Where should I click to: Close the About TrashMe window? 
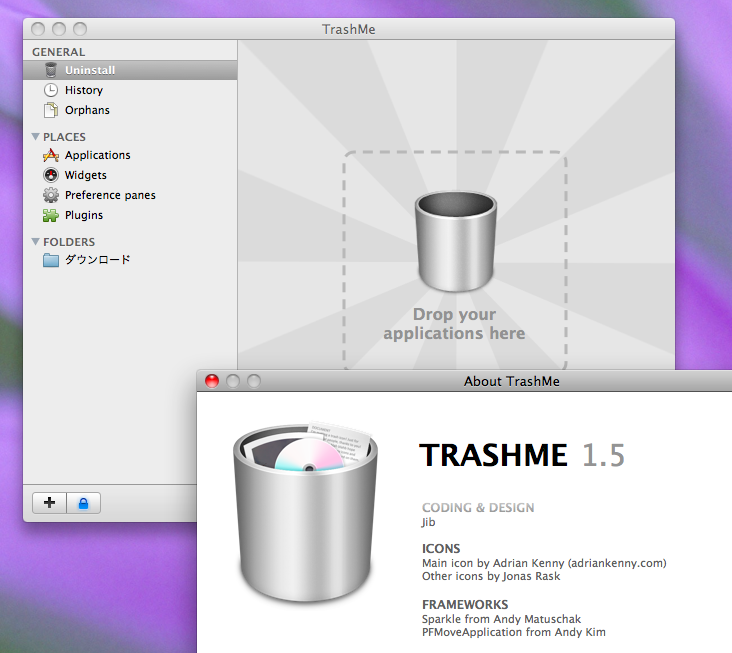pyautogui.click(x=212, y=381)
